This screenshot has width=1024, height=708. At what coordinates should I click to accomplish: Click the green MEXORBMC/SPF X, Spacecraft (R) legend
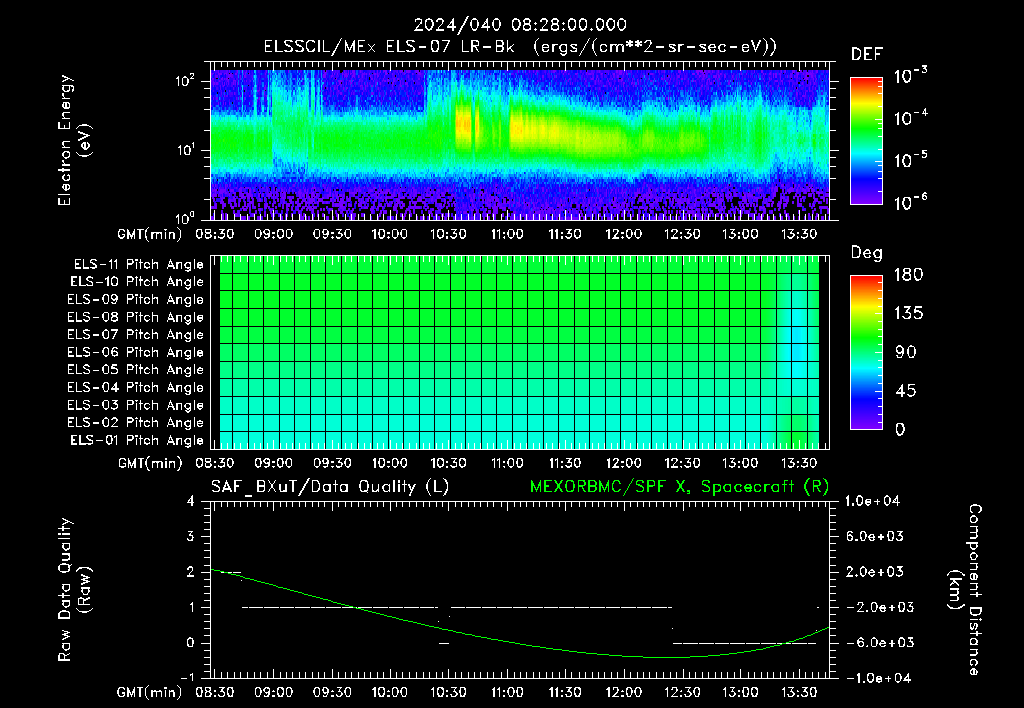click(679, 487)
